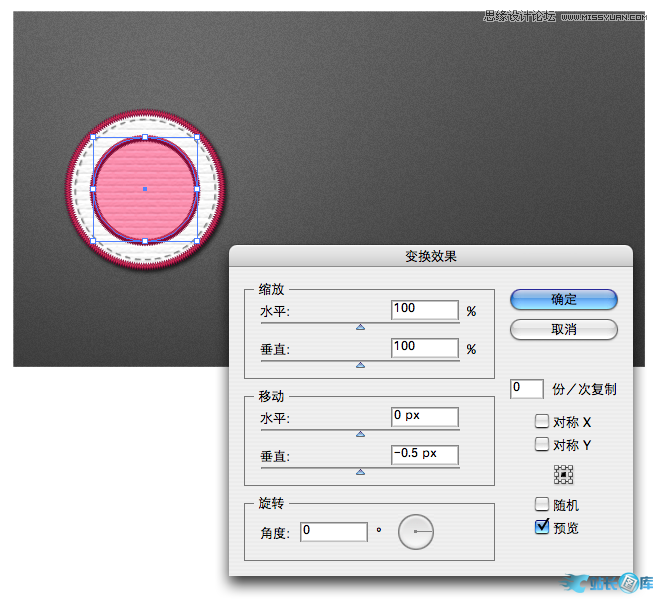658x599 pixels.
Task: Click the 份/次复制 copies input field
Action: [x=526, y=388]
